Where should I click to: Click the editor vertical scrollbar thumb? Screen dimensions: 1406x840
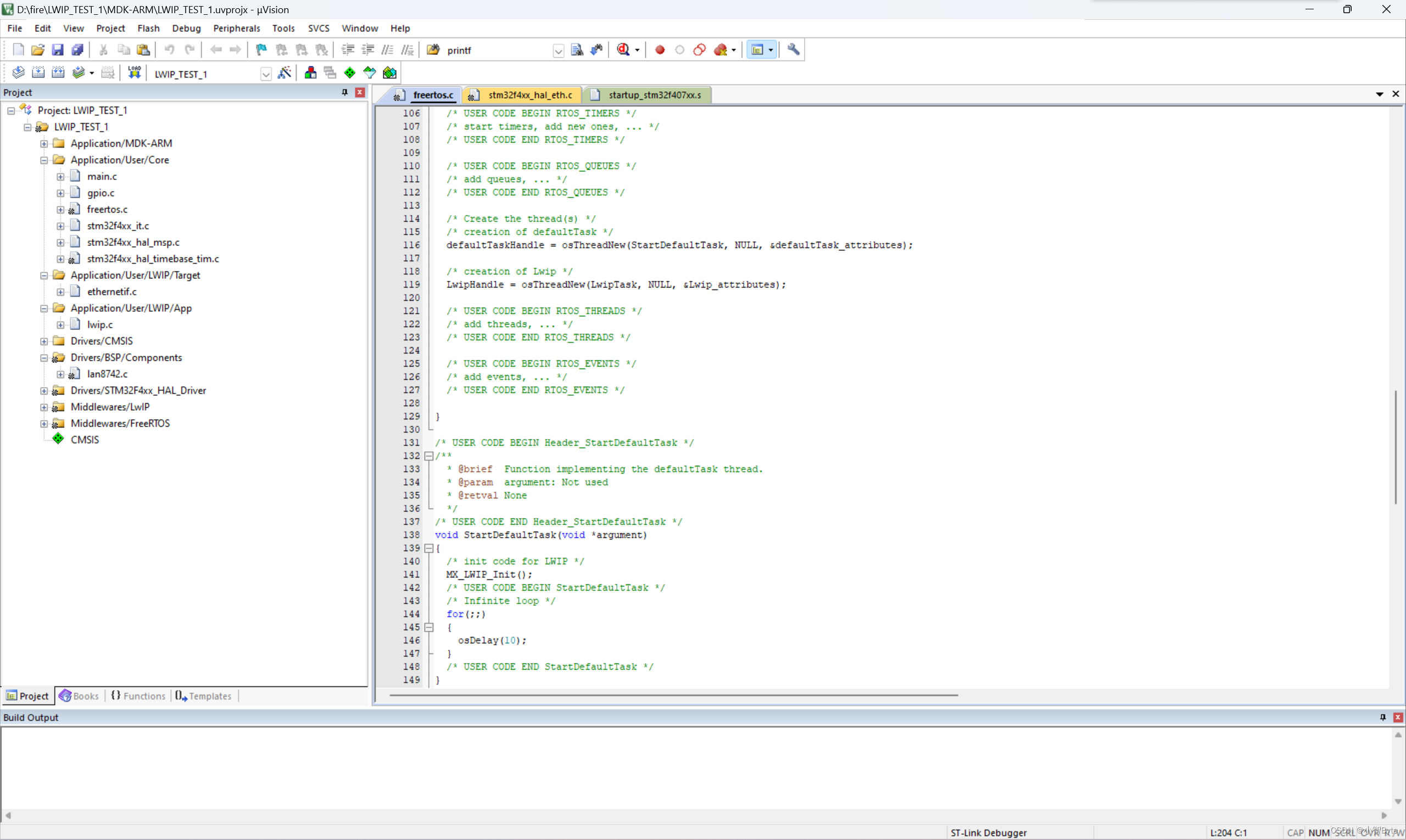(x=1396, y=447)
